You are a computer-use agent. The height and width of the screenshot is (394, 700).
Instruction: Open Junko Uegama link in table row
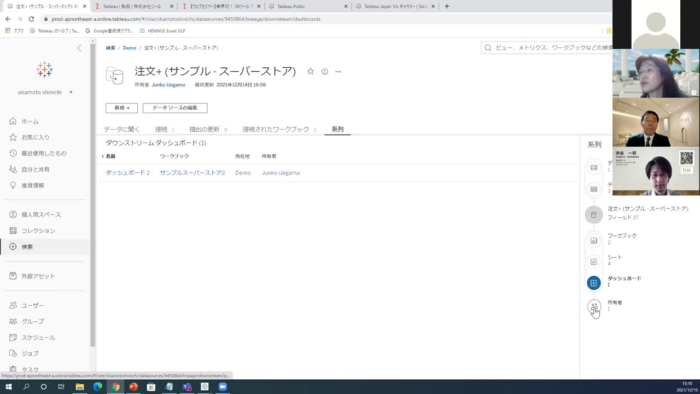point(281,173)
